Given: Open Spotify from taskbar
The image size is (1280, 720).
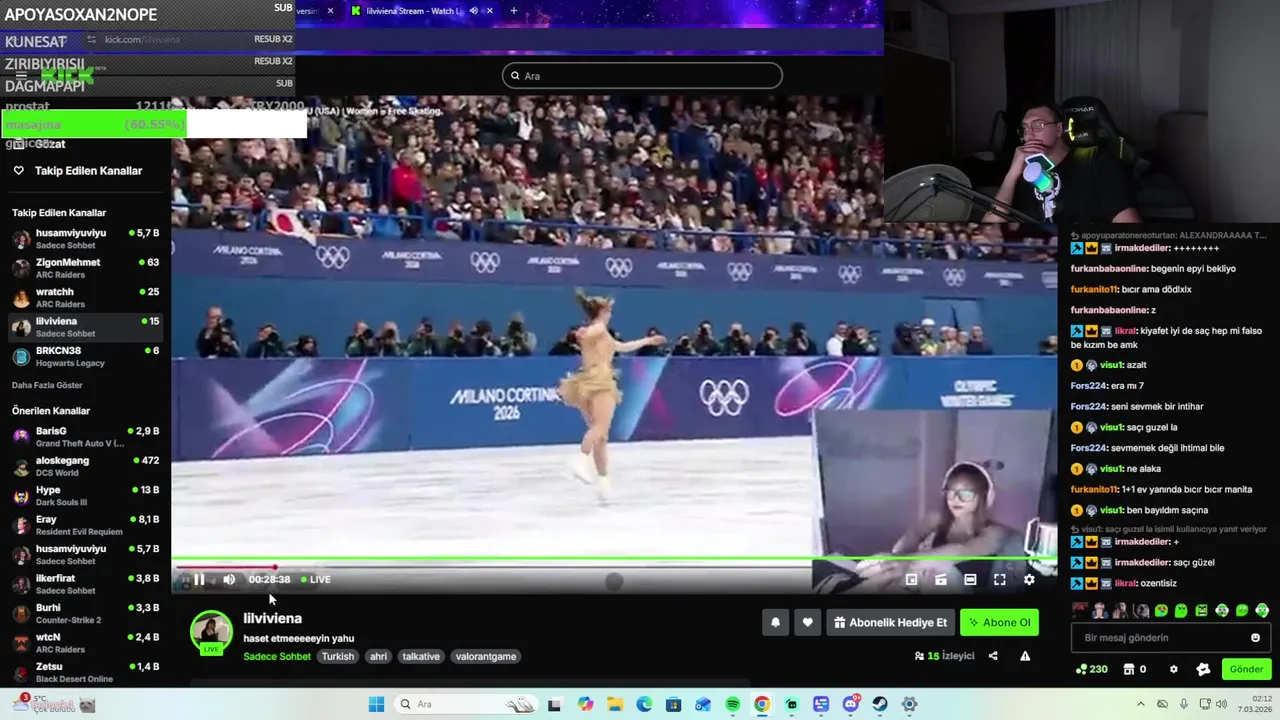Looking at the screenshot, I should coord(732,704).
